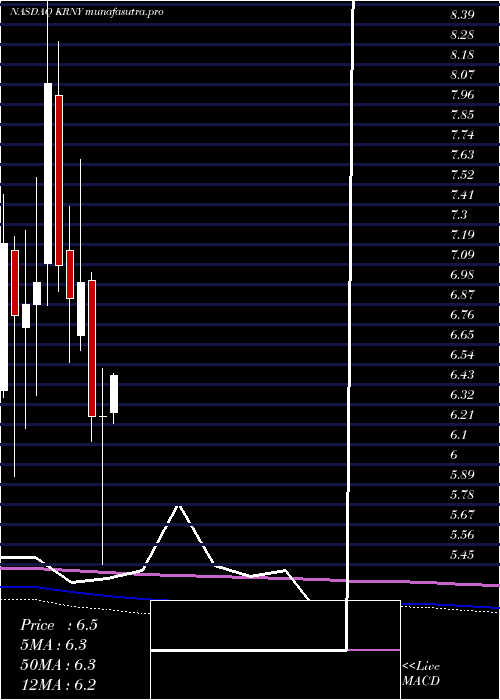Viewport: 500px width, 700px height.
Task: Click the 8.28 price axis label
Action: click(462, 35)
